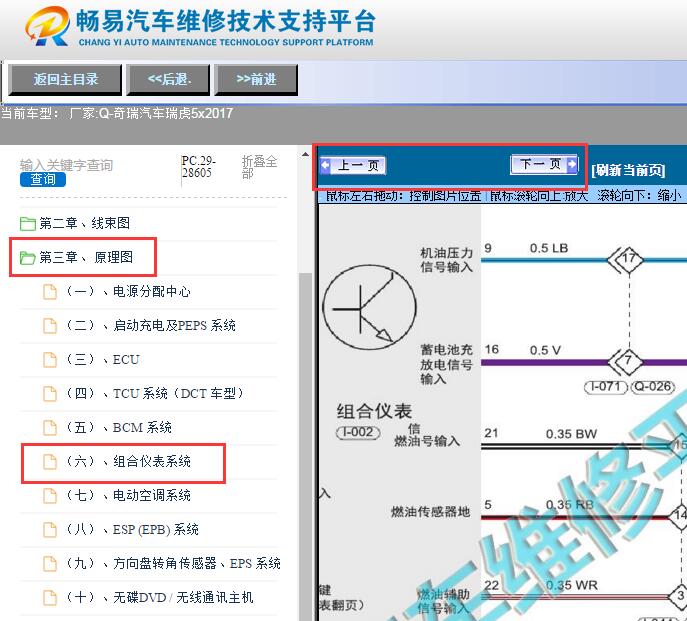Open （一）、电源分配中心 document
The width and height of the screenshot is (687, 621).
pos(127,291)
